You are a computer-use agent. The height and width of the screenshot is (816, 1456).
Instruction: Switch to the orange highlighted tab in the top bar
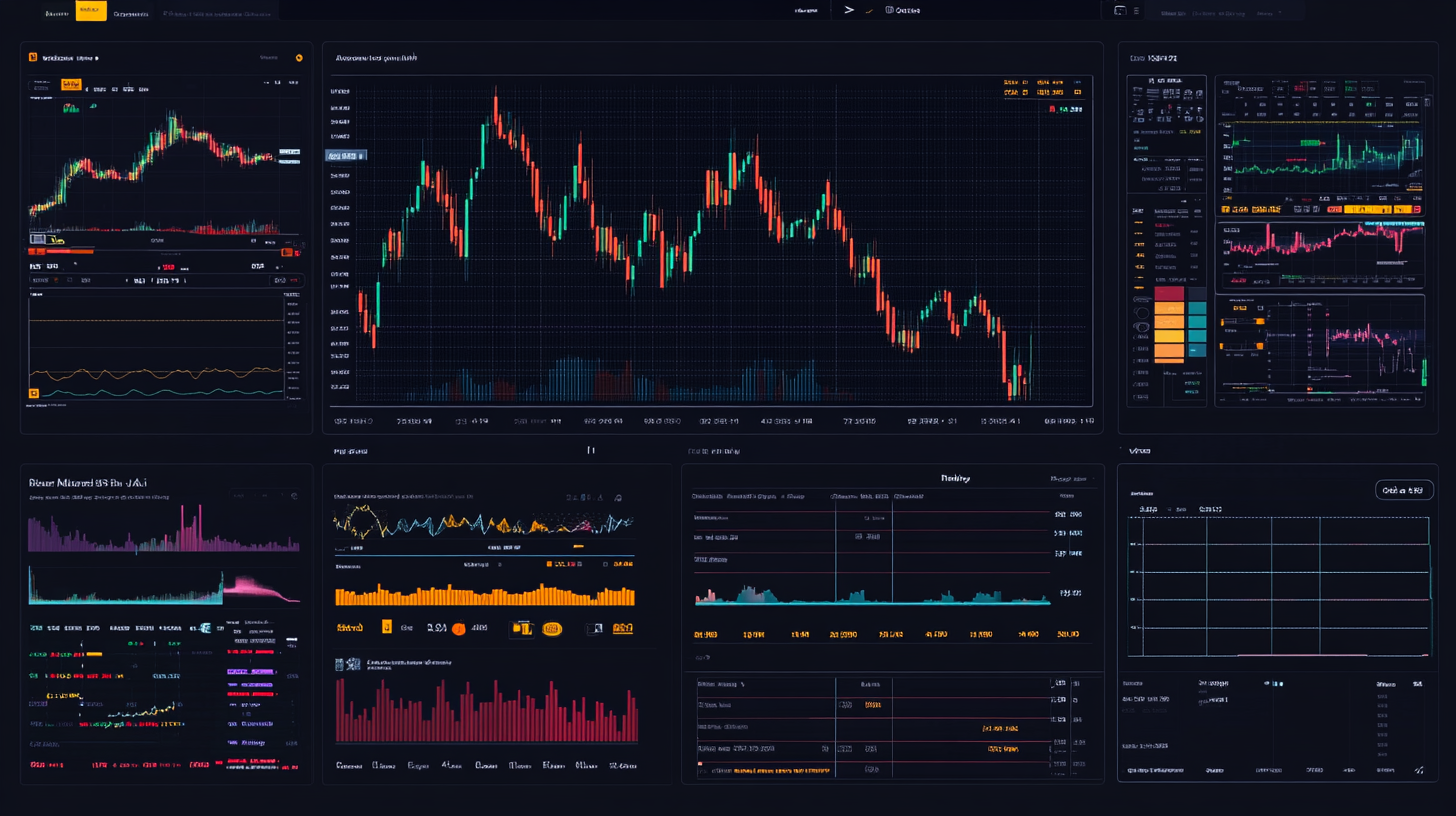coord(91,11)
